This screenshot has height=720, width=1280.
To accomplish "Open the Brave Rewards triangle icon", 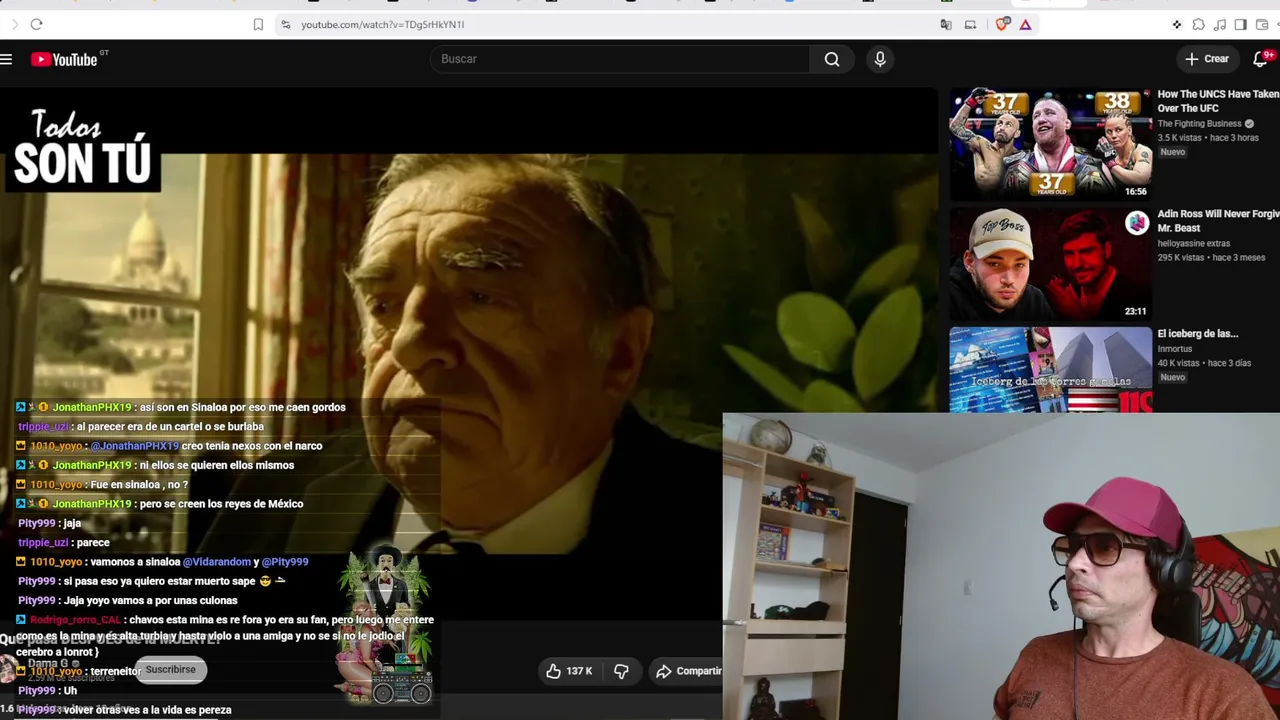I will coord(1025,24).
